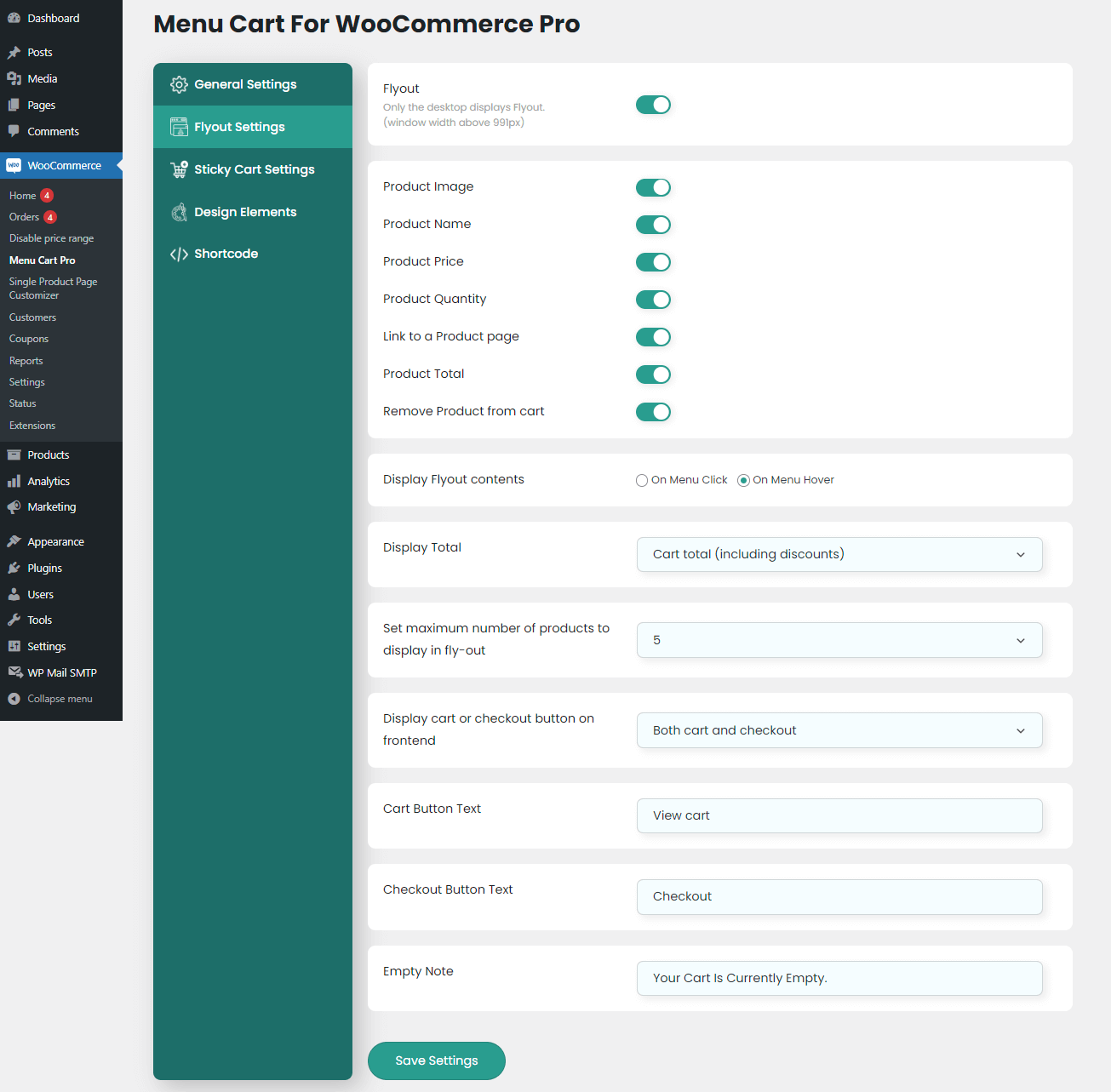Select the Flyout Settings tab
The height and width of the screenshot is (1092, 1111).
[253, 127]
